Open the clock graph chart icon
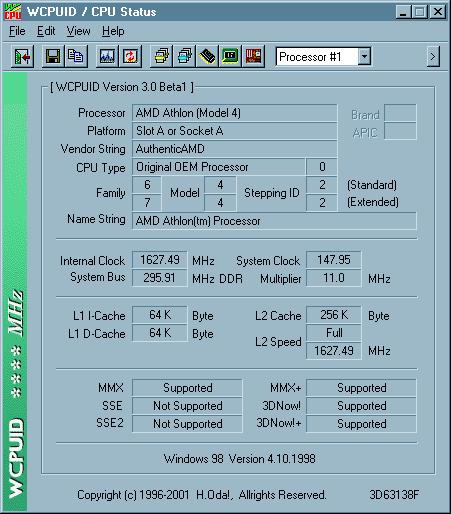 pyautogui.click(x=107, y=56)
